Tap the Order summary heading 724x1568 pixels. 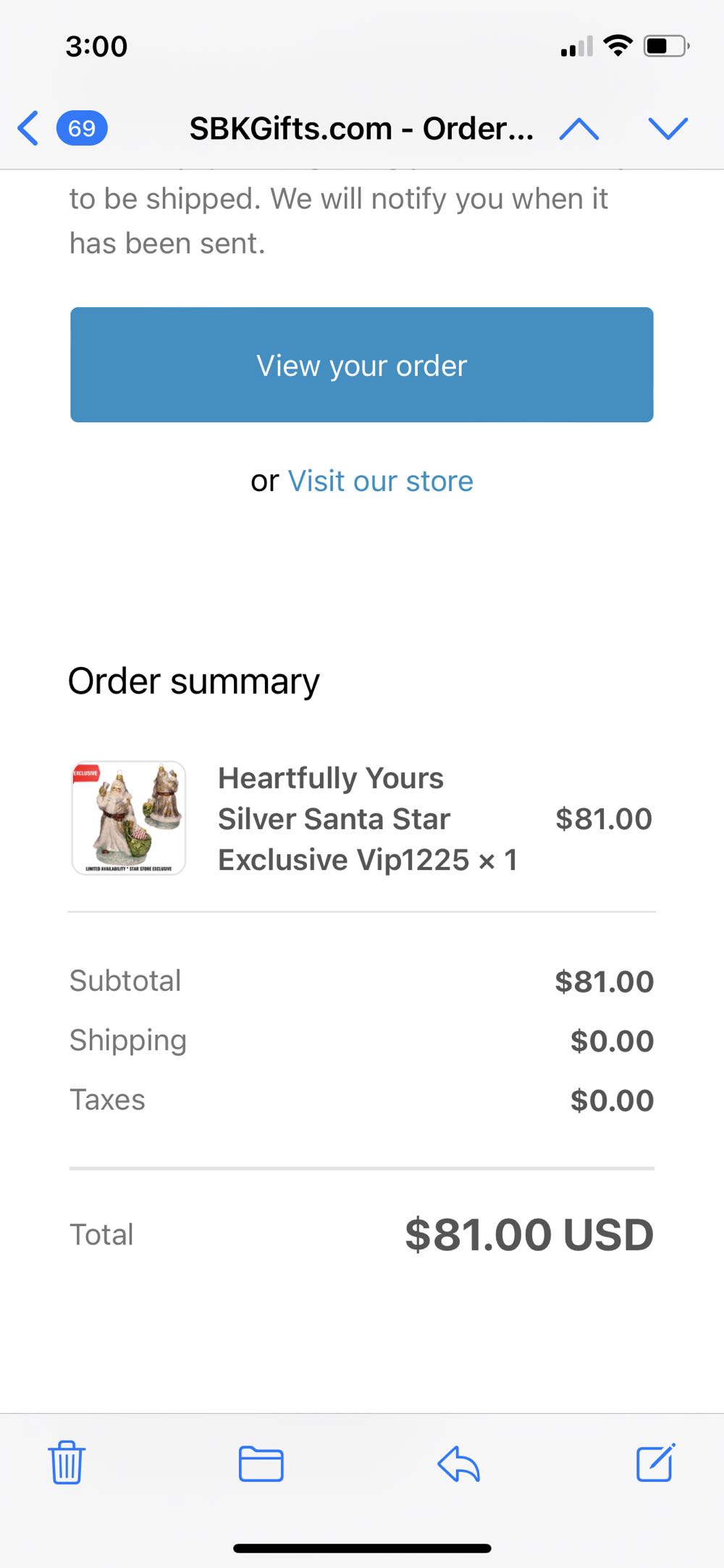[x=193, y=682]
